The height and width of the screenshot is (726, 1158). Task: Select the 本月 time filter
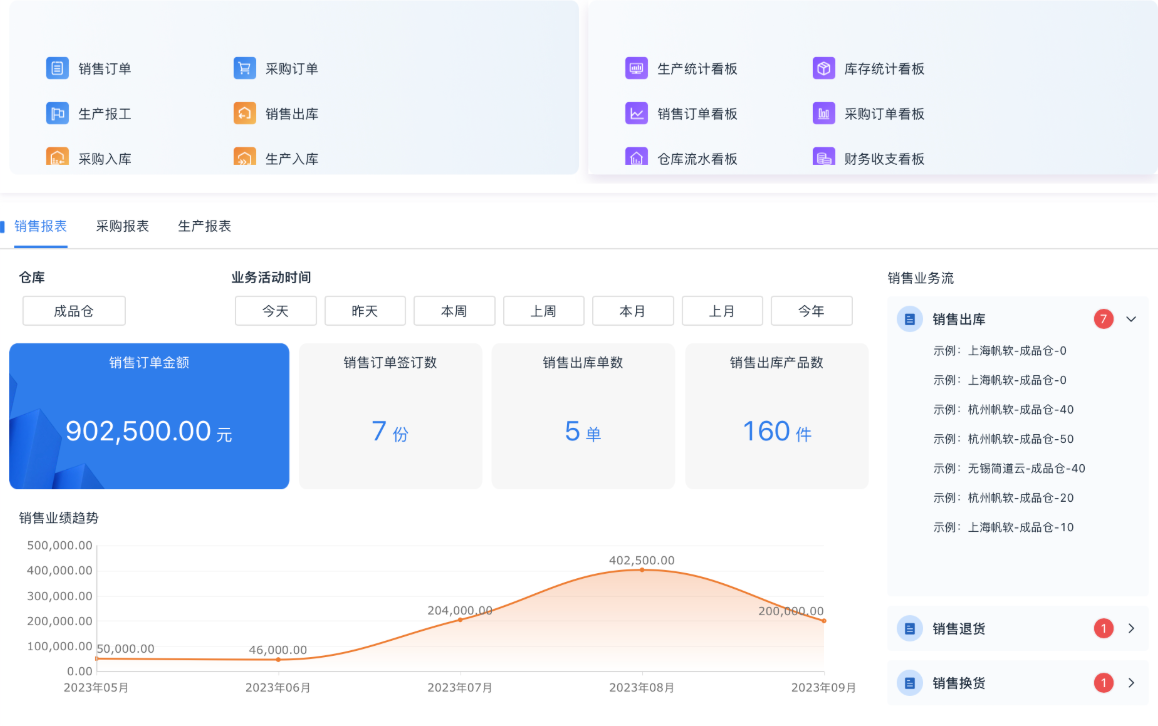click(632, 311)
